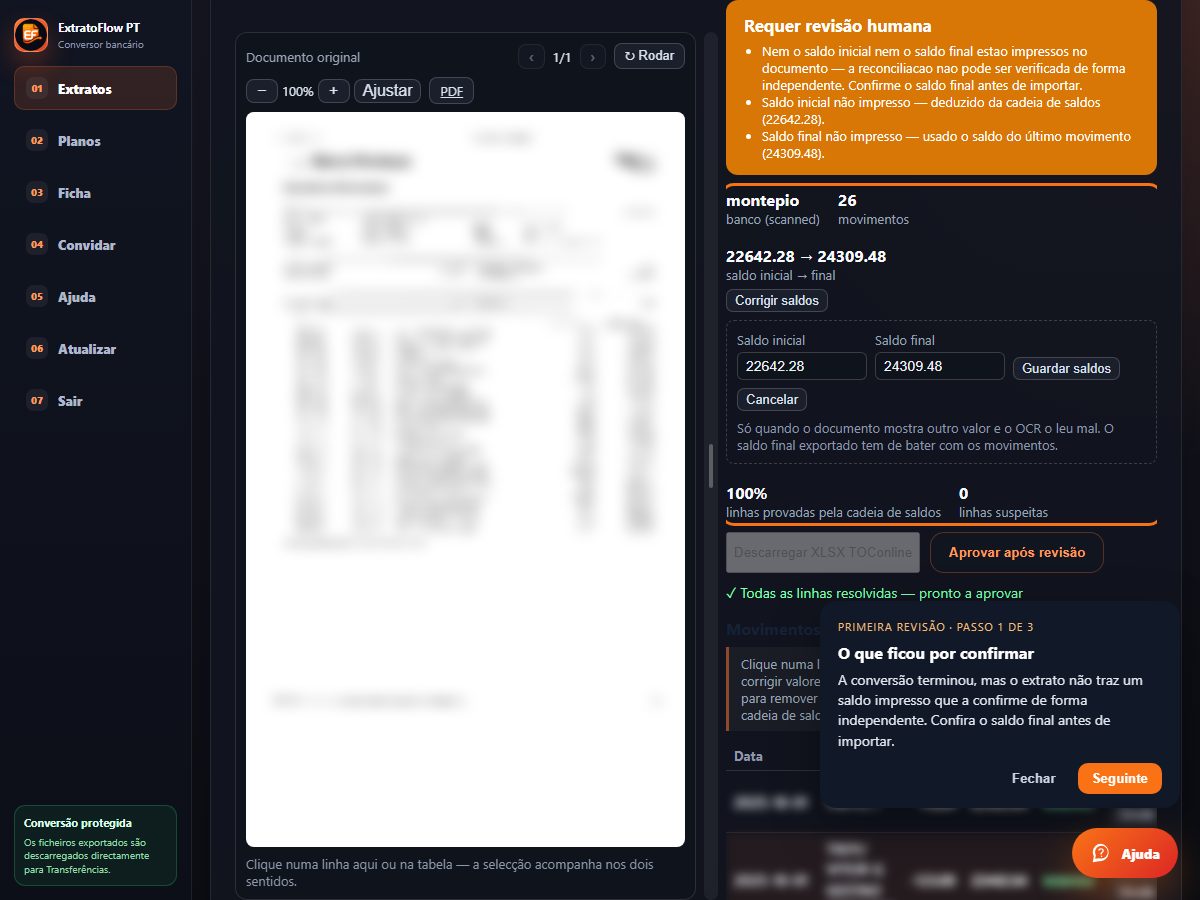This screenshot has height=900, width=1200.
Task: Open the floating Ajuda chat button
Action: pyautogui.click(x=1125, y=853)
